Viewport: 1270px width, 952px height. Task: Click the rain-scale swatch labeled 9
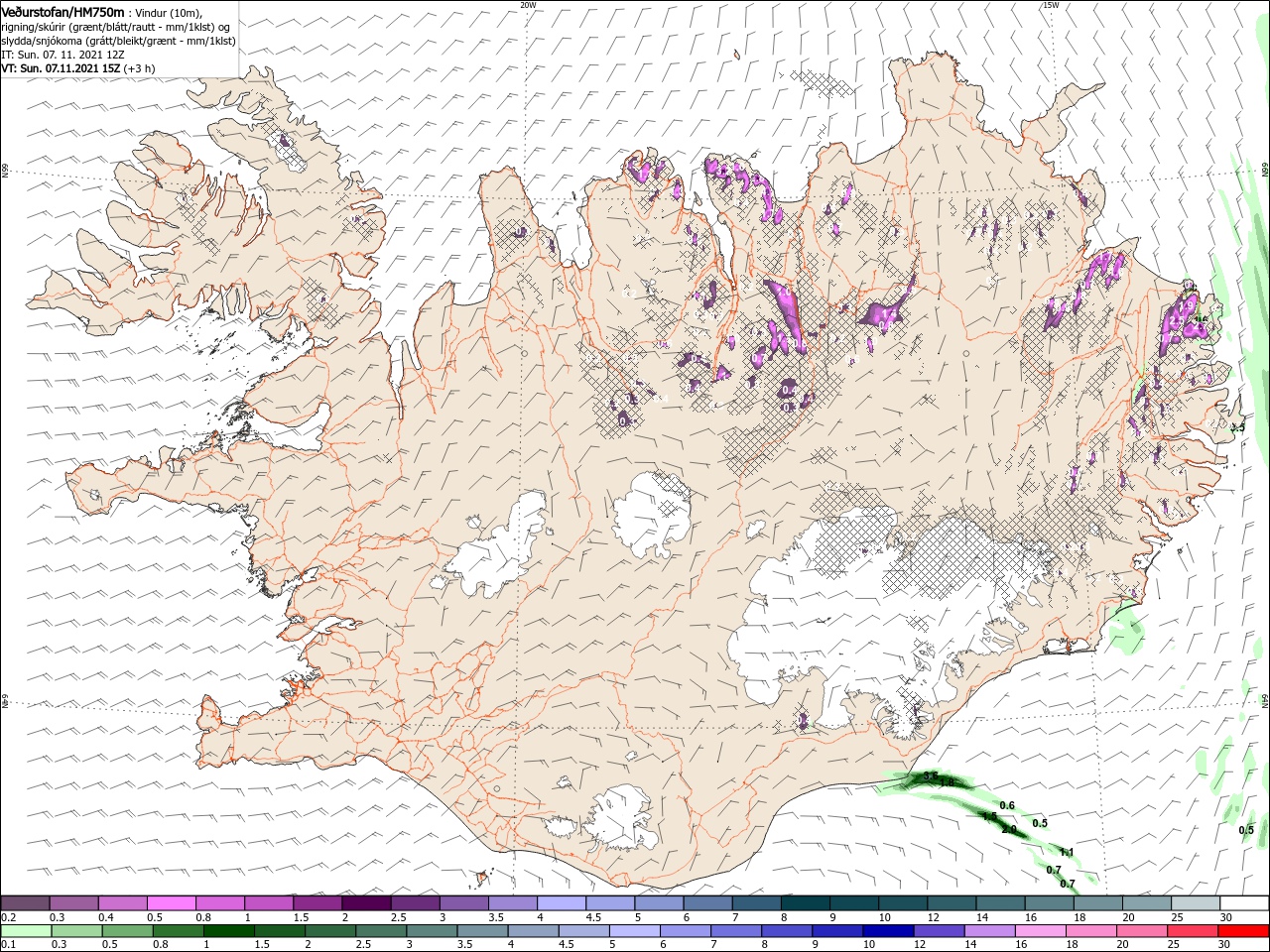(x=835, y=931)
